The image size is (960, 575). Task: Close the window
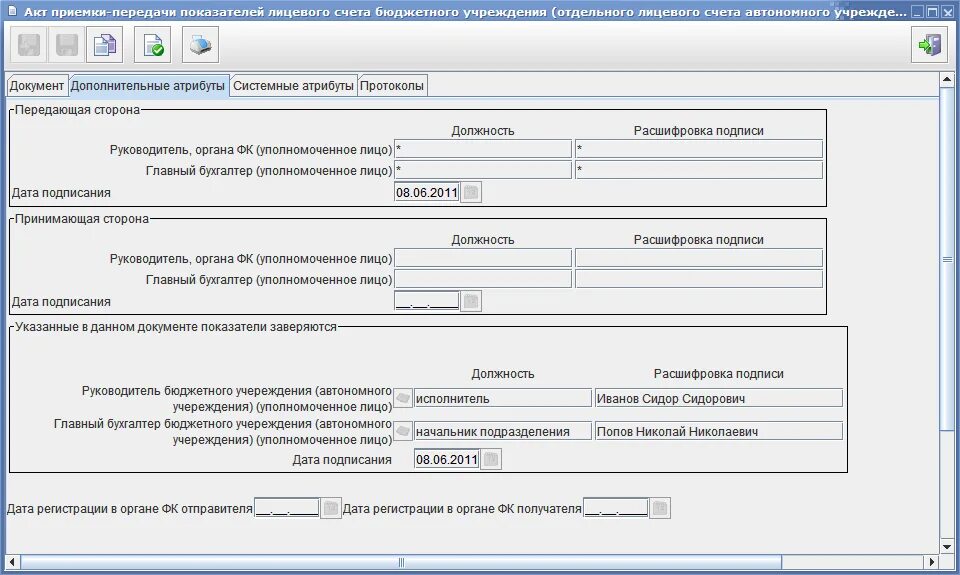[x=947, y=12]
